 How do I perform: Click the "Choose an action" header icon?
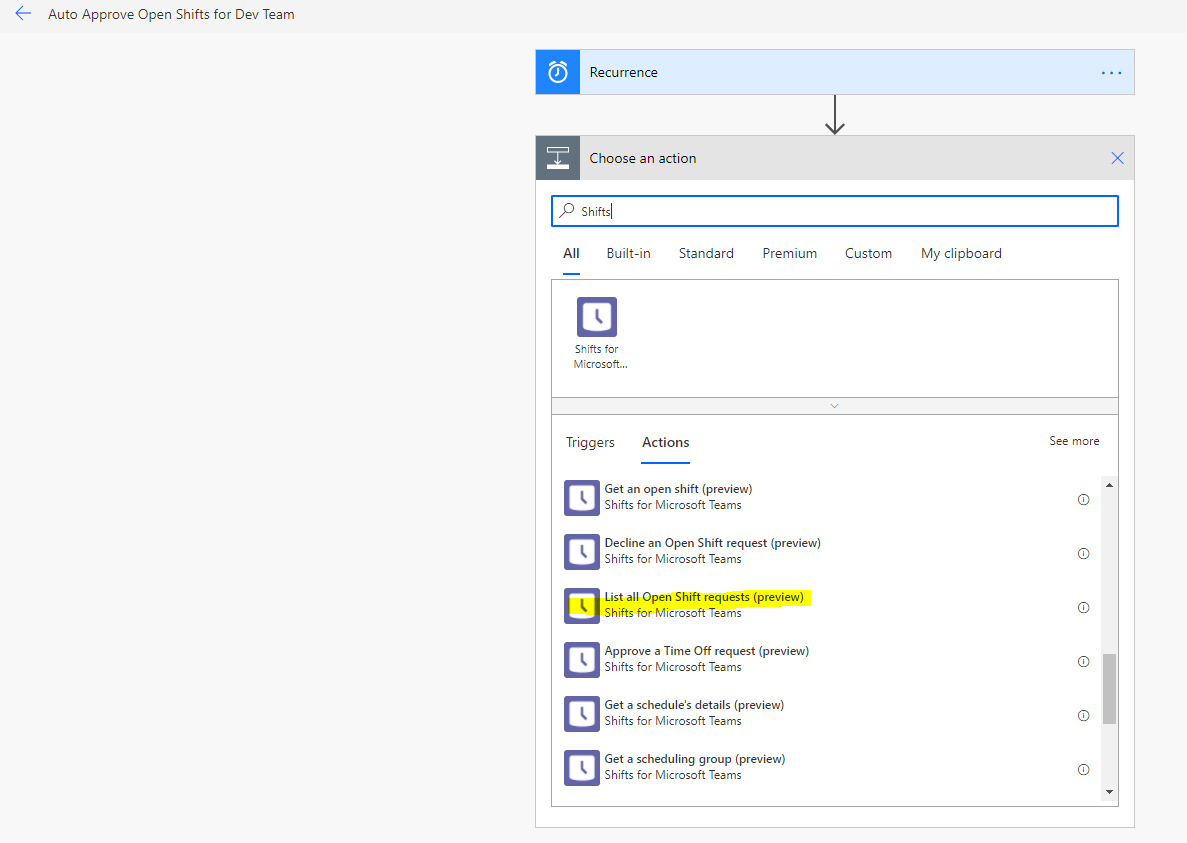[x=557, y=157]
